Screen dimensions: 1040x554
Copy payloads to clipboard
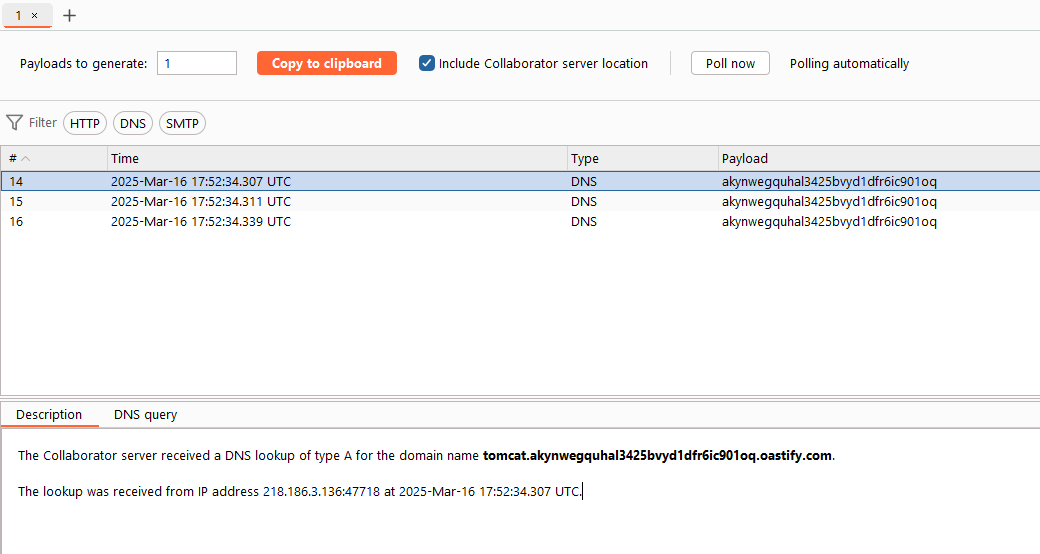[x=327, y=63]
